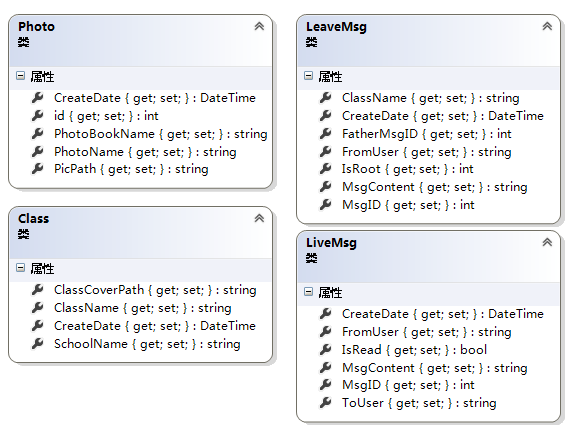Click wrench icon beside FatherMsgID property
This screenshot has height=437, width=574.
pyautogui.click(x=326, y=134)
